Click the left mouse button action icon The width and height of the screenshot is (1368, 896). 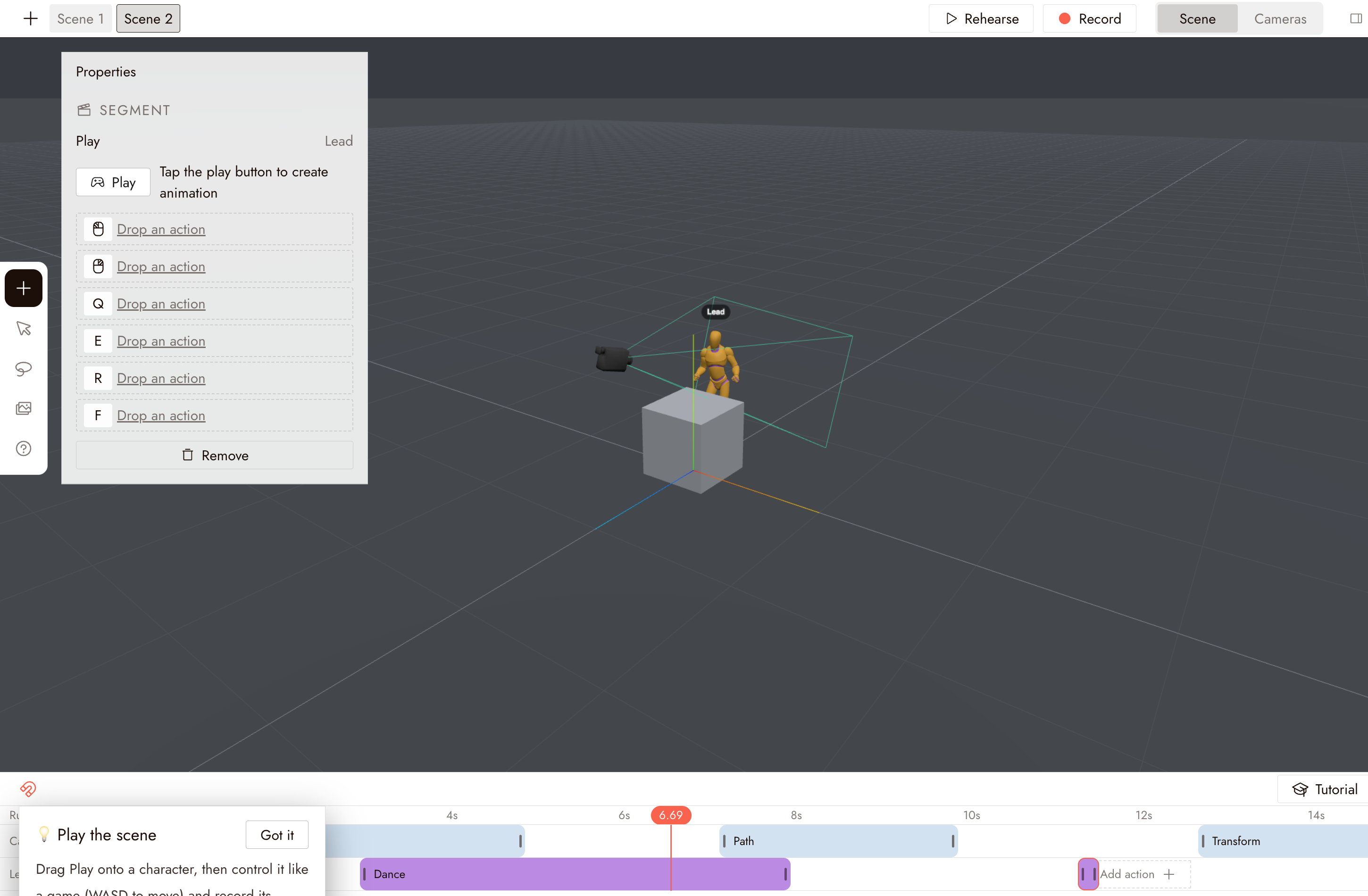(98, 229)
